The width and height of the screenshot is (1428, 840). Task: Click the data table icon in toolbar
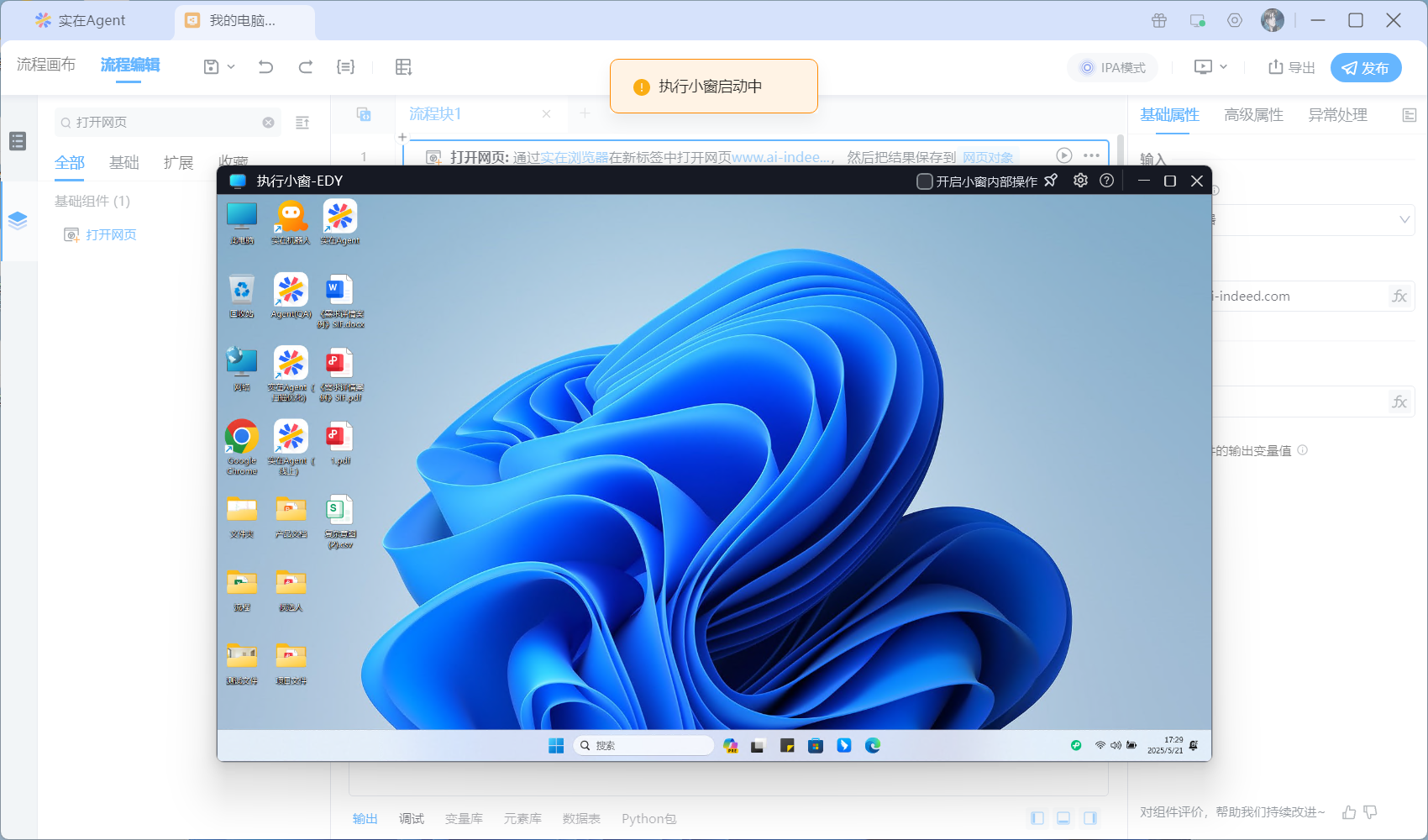(x=403, y=67)
